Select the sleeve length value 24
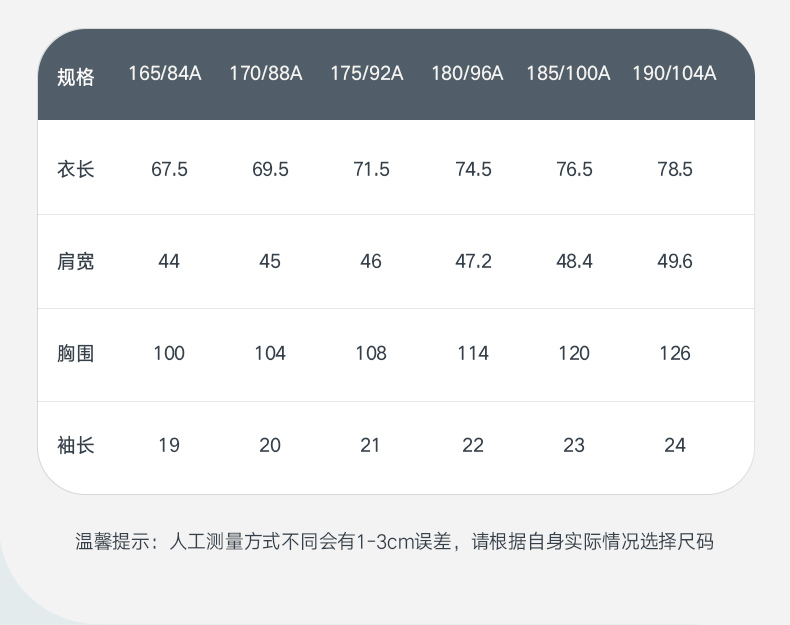Viewport: 790px width, 625px height. pyautogui.click(x=675, y=445)
